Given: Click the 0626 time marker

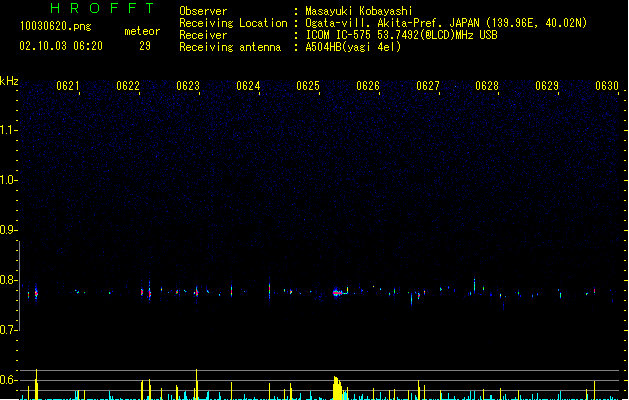Looking at the screenshot, I should 368,86.
